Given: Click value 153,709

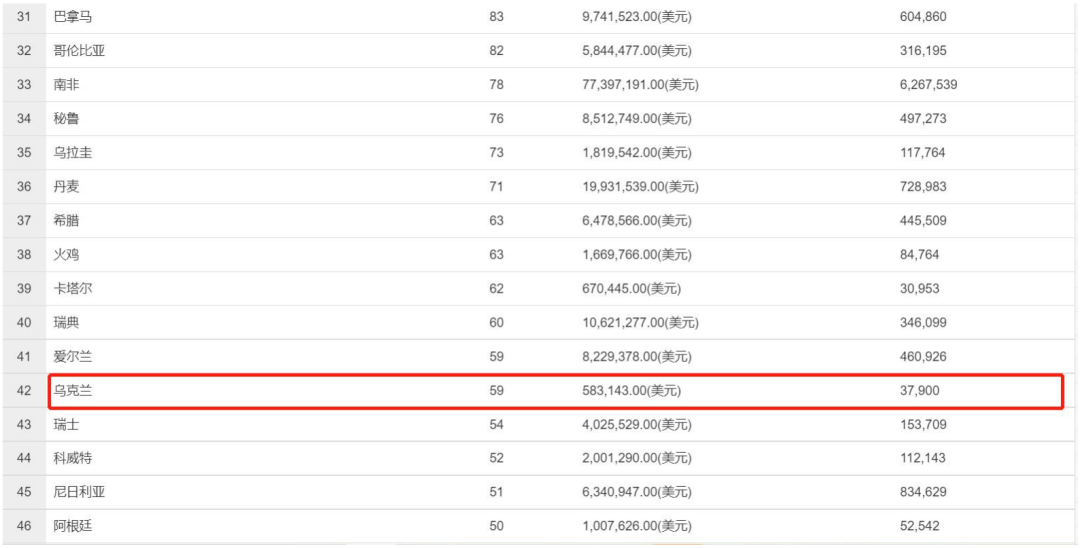Looking at the screenshot, I should pos(923,425).
